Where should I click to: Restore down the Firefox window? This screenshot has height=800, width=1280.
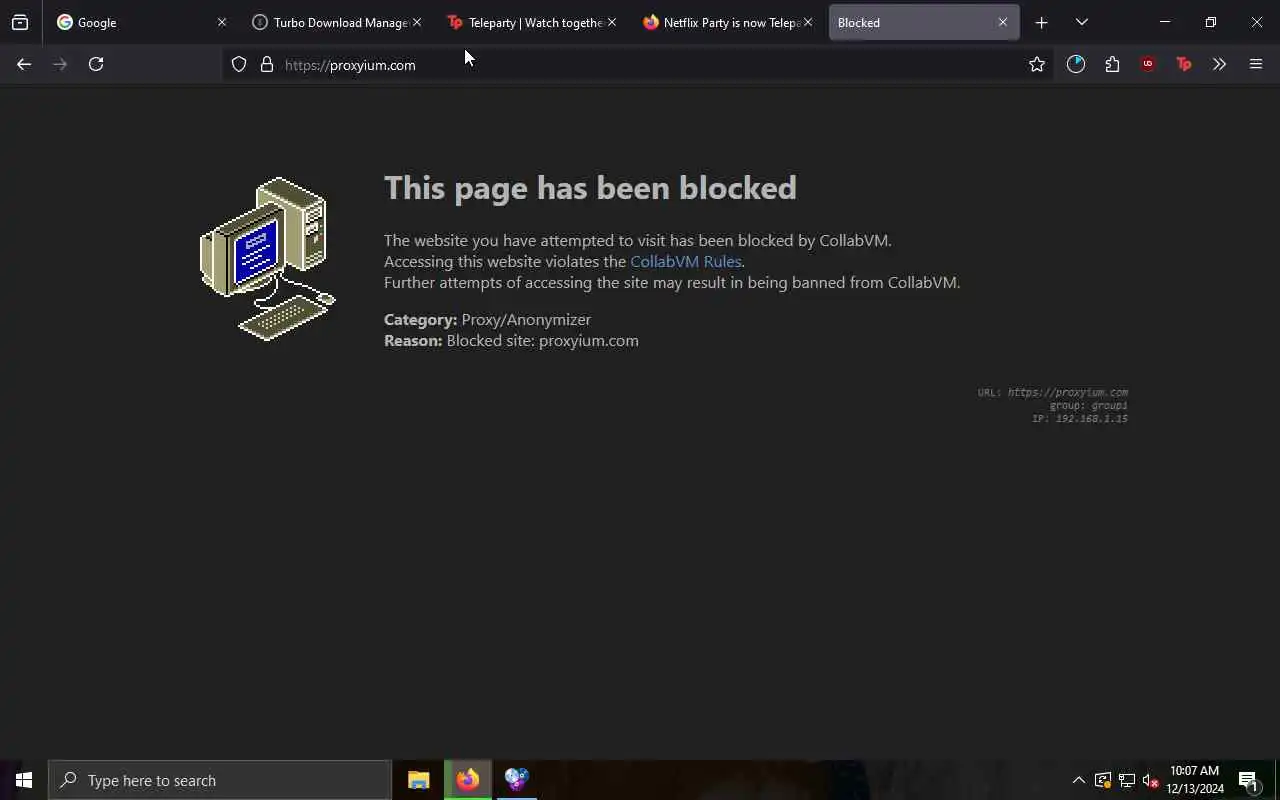click(1210, 22)
